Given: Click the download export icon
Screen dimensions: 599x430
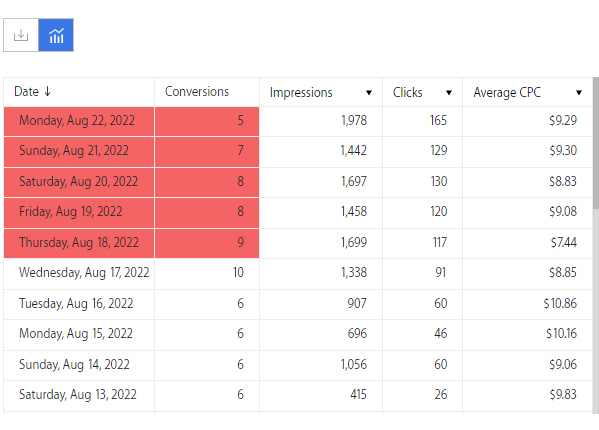Looking at the screenshot, I should coord(21,35).
